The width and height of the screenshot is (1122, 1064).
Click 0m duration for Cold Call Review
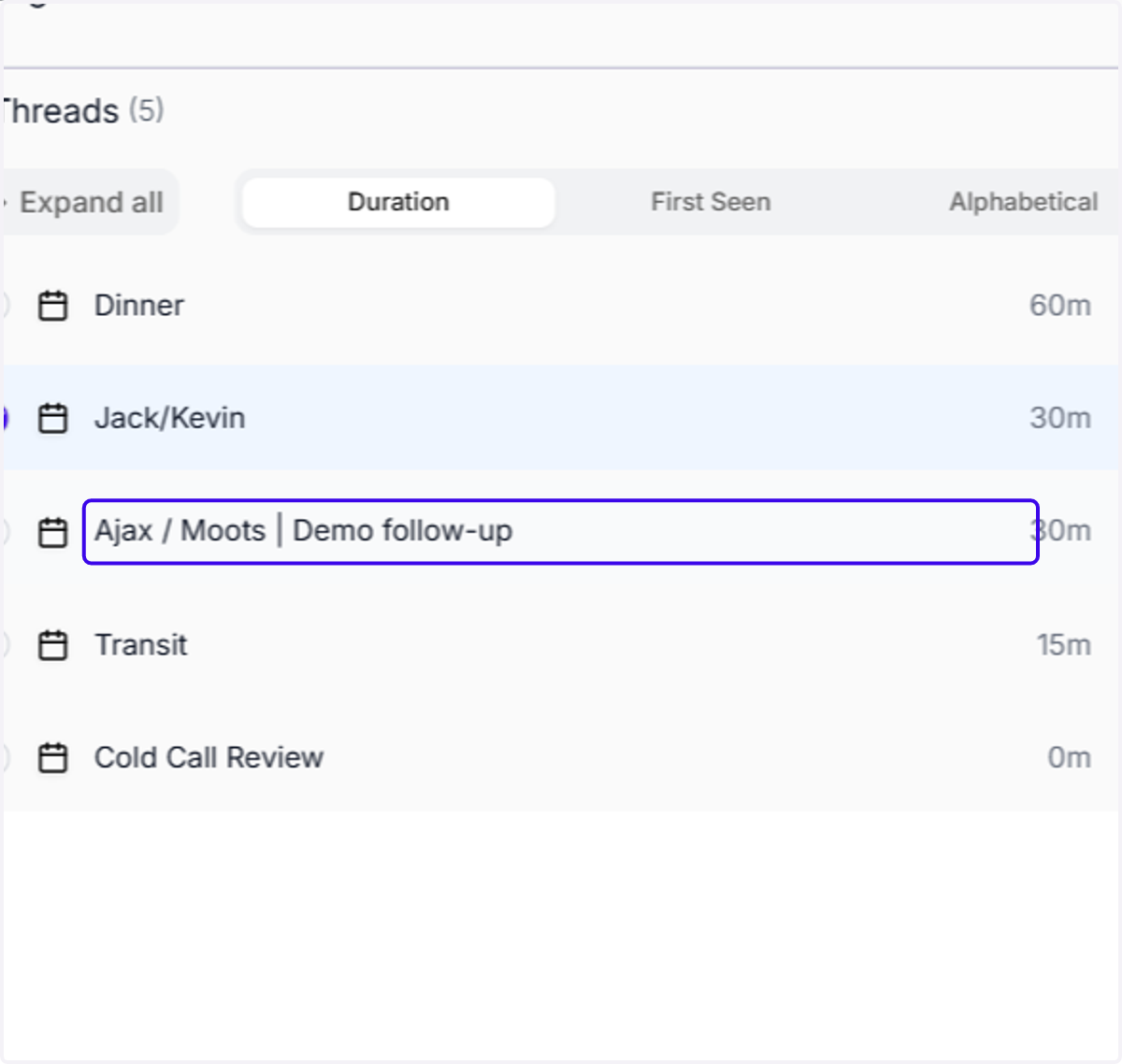coord(1069,757)
